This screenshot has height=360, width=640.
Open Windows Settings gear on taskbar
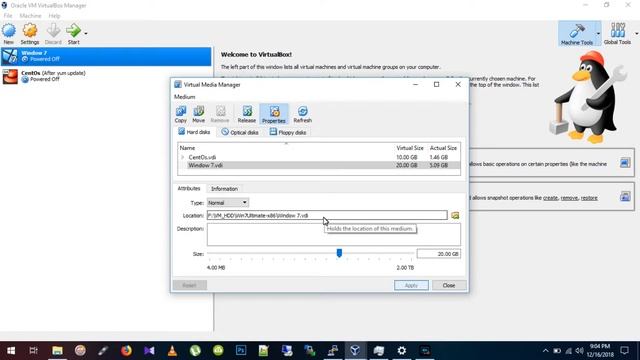pos(402,351)
